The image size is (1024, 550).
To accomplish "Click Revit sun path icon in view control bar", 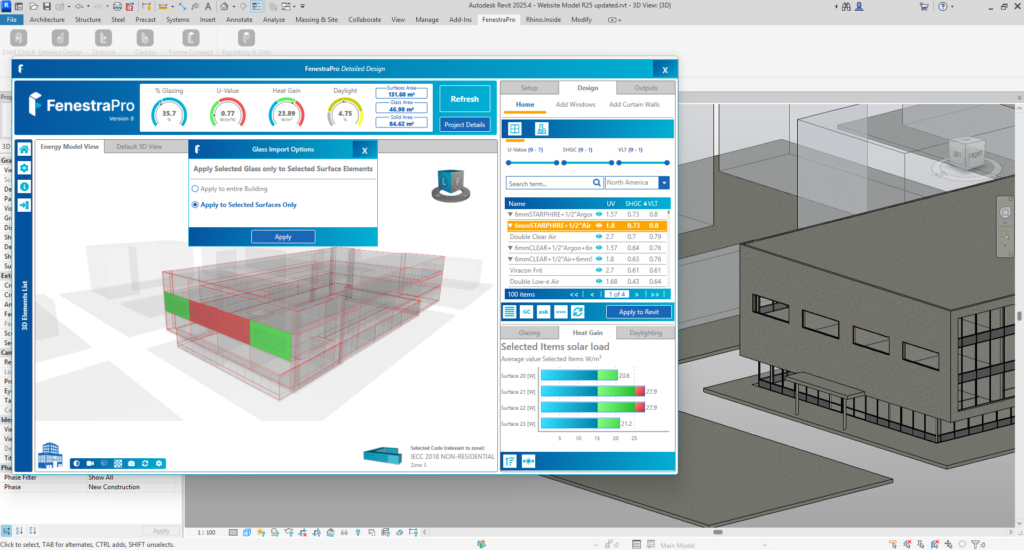I will click(261, 532).
